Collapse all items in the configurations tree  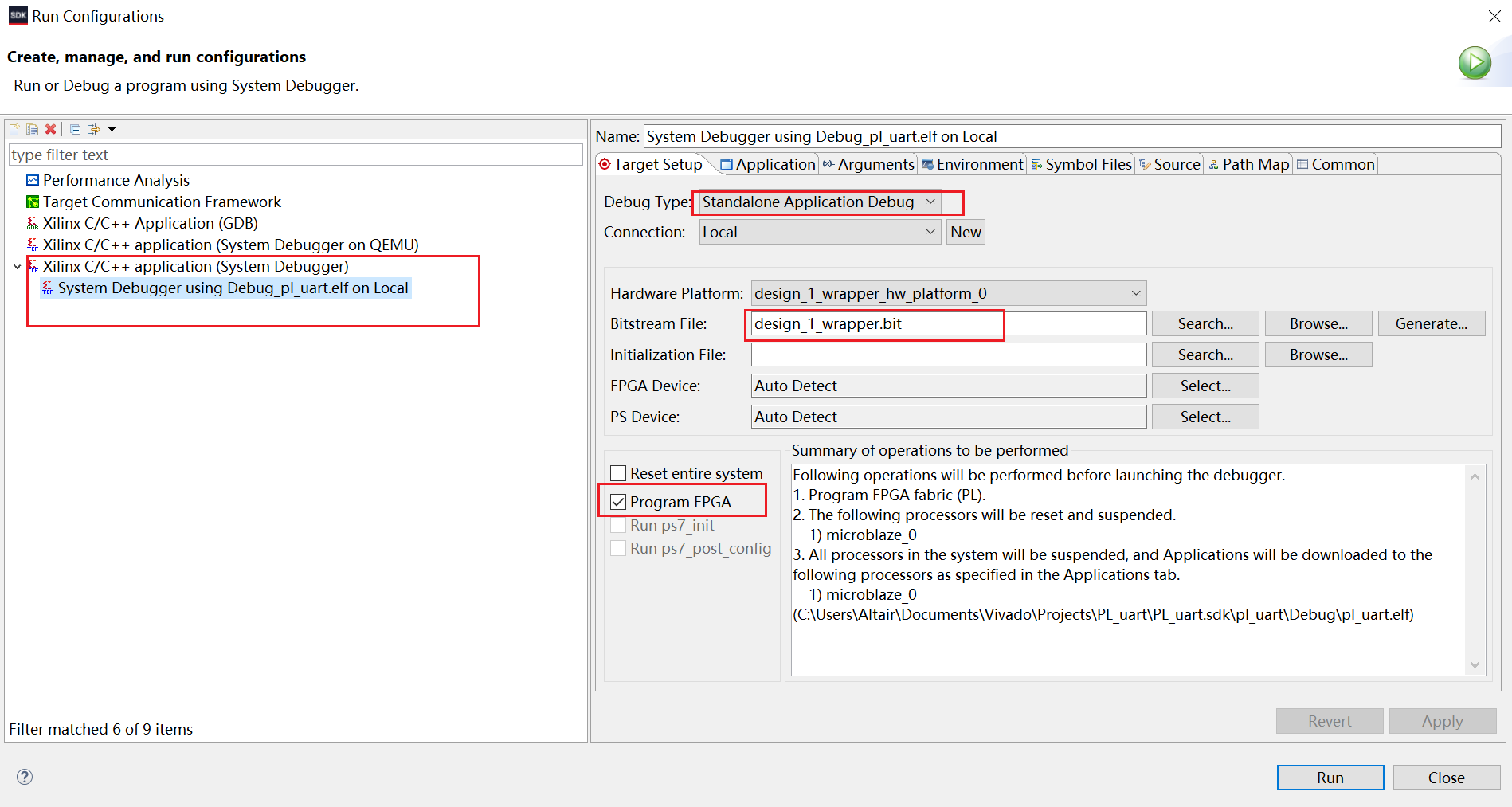click(74, 128)
